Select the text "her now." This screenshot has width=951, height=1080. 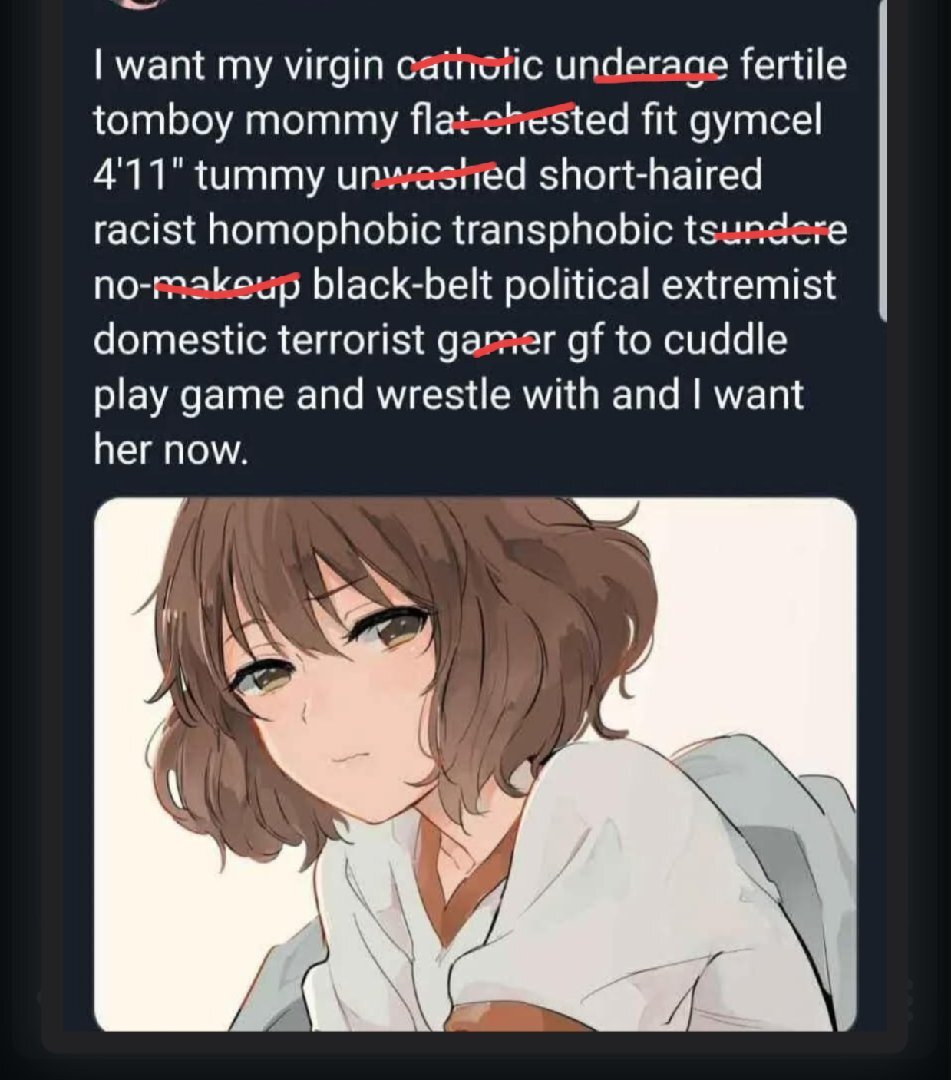[170, 450]
